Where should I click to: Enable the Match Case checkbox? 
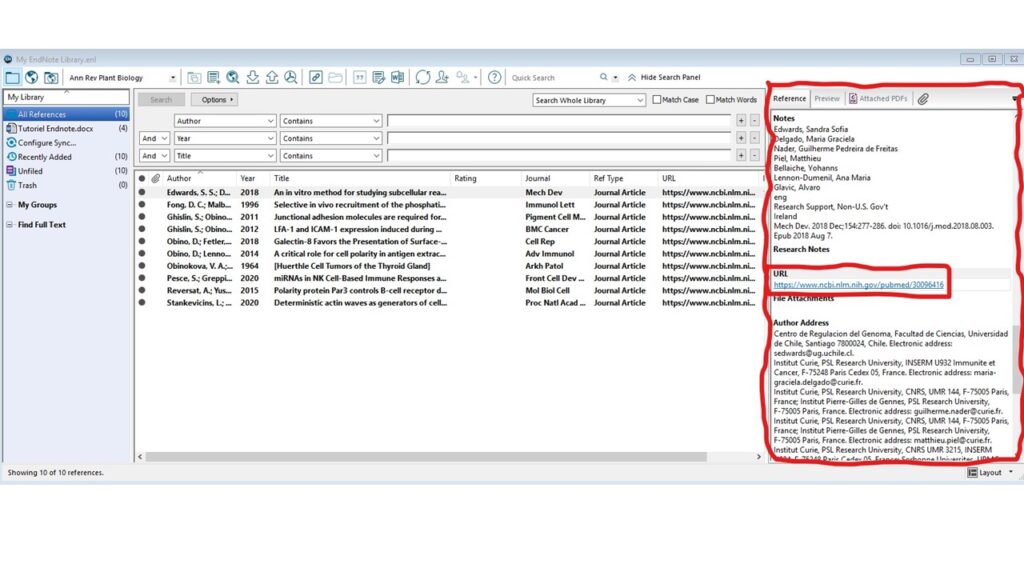(x=657, y=100)
